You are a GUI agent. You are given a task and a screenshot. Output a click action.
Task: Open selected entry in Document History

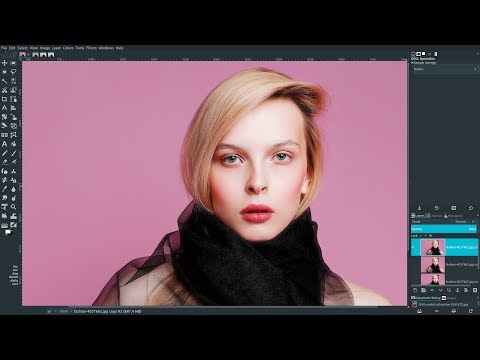[x=419, y=311]
